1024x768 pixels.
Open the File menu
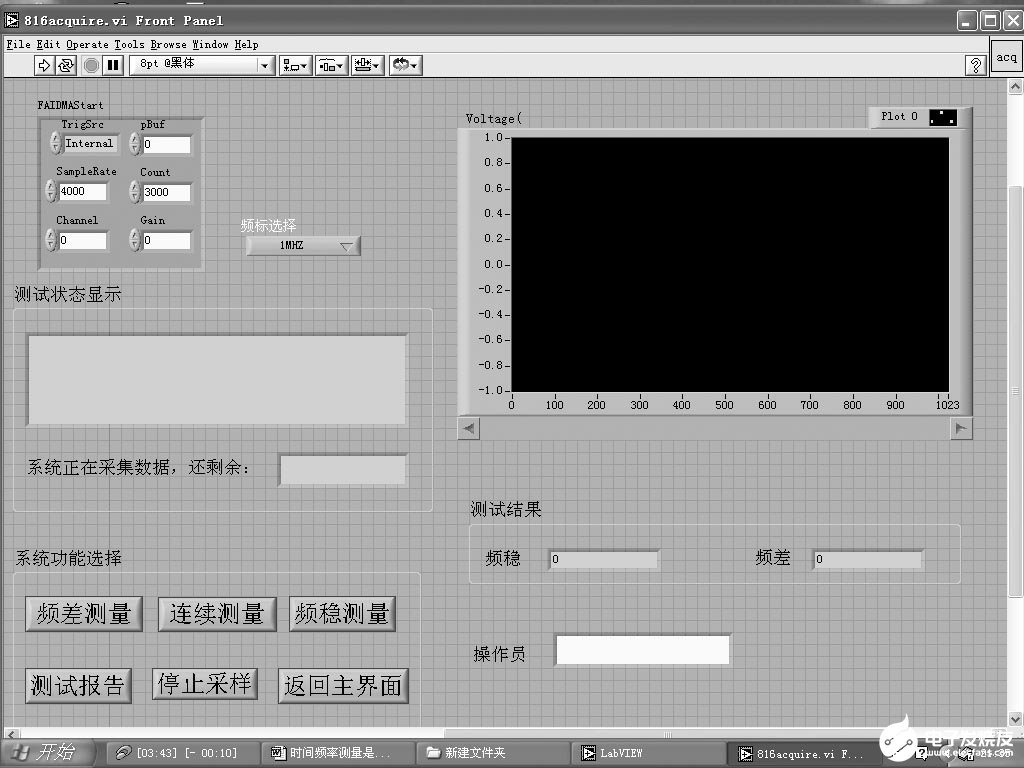(x=18, y=44)
